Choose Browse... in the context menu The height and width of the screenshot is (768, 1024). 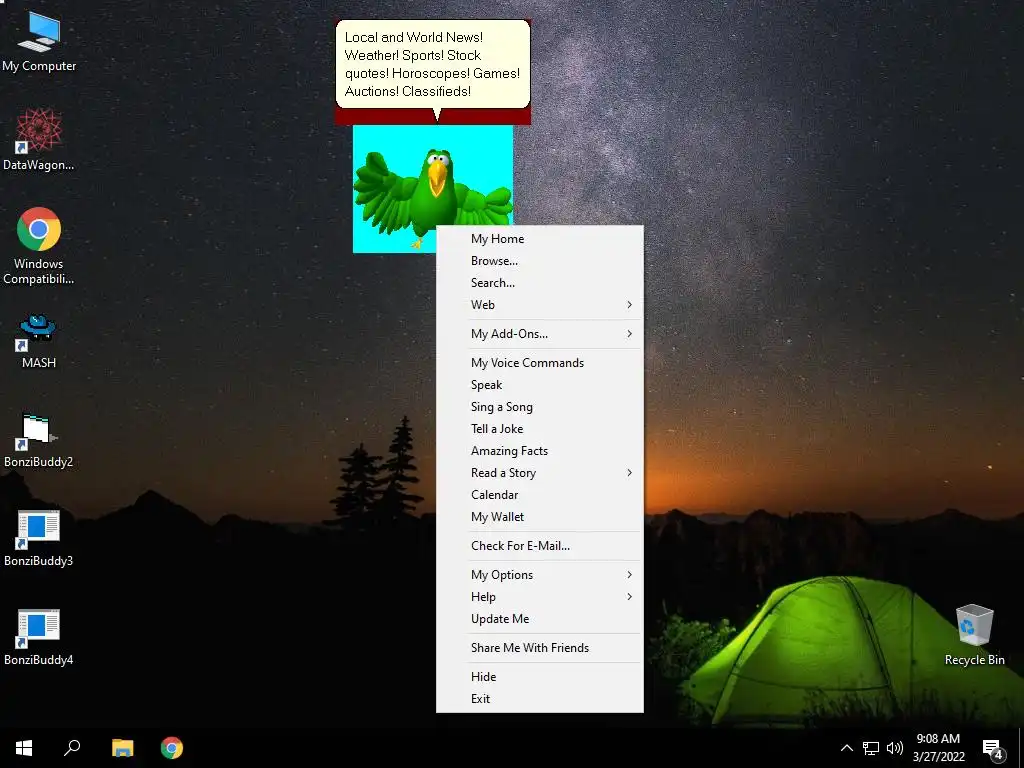539,261
